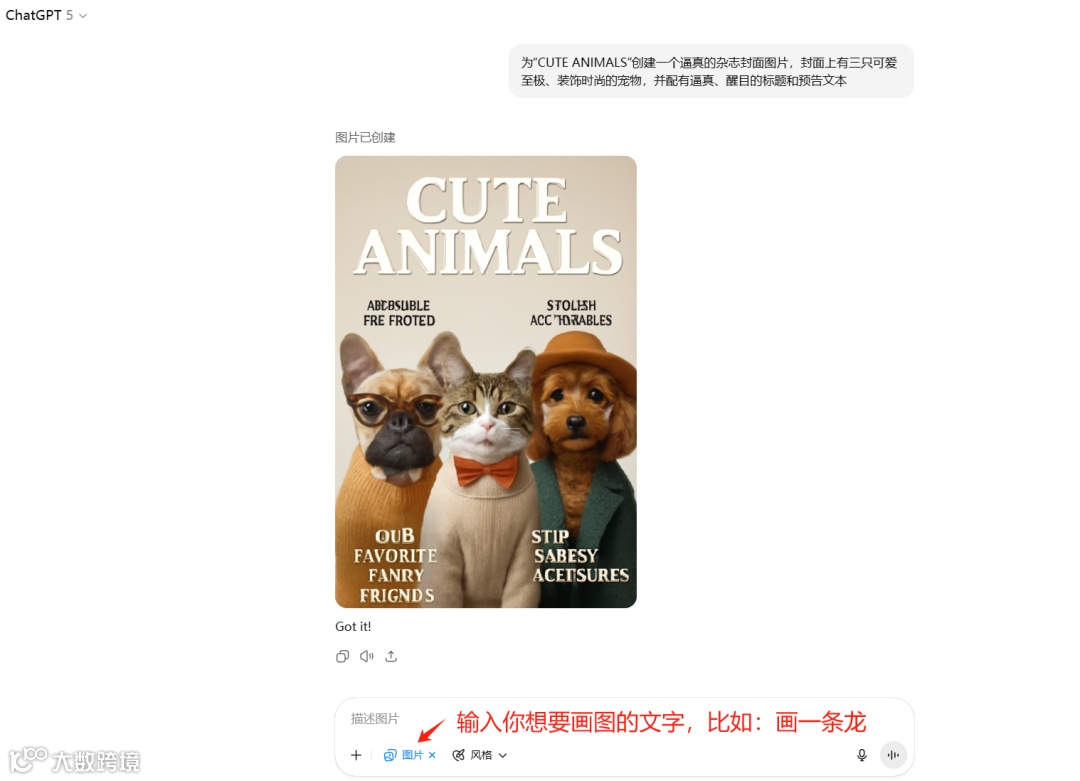The height and width of the screenshot is (781, 1080).
Task: Play response aloud with the speaker icon
Action: tap(366, 656)
